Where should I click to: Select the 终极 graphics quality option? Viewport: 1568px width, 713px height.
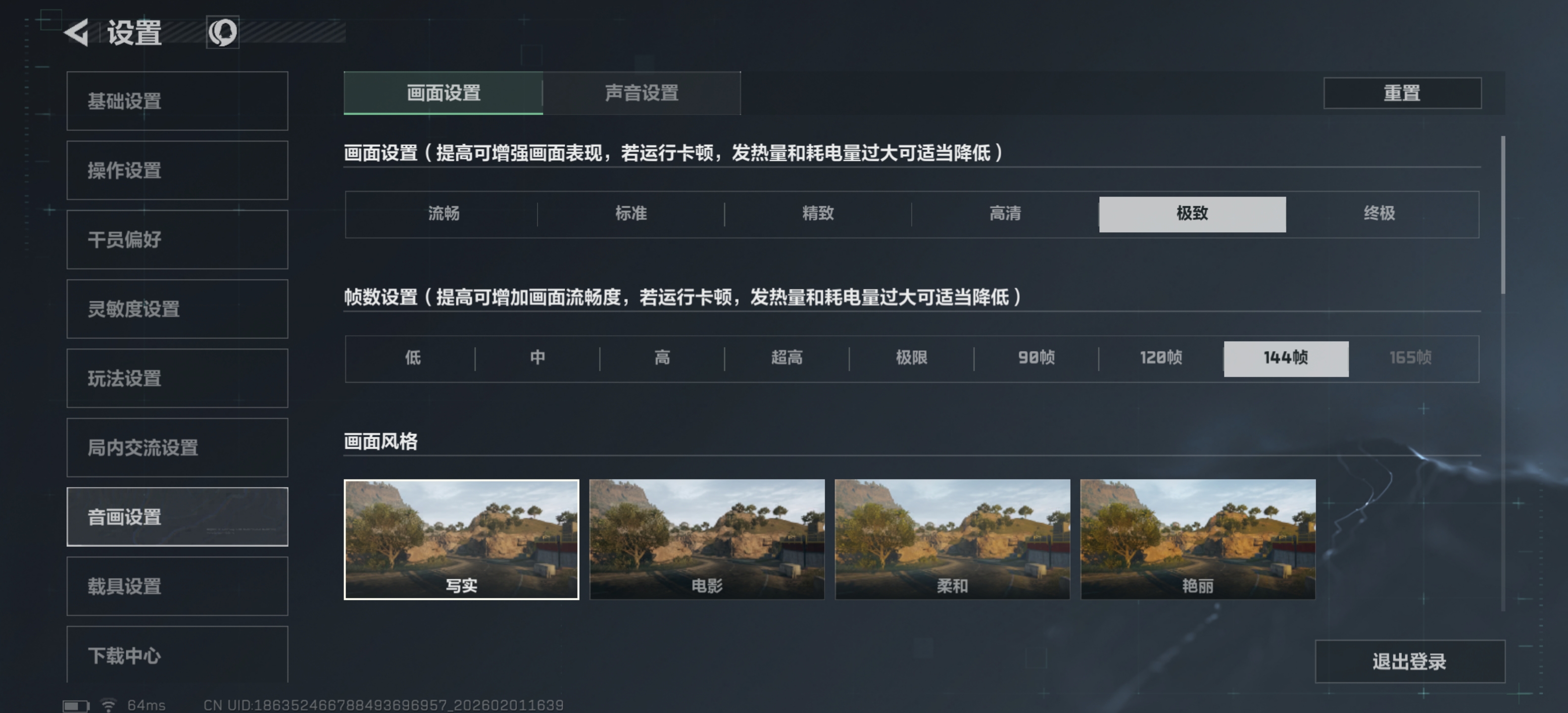click(1379, 214)
